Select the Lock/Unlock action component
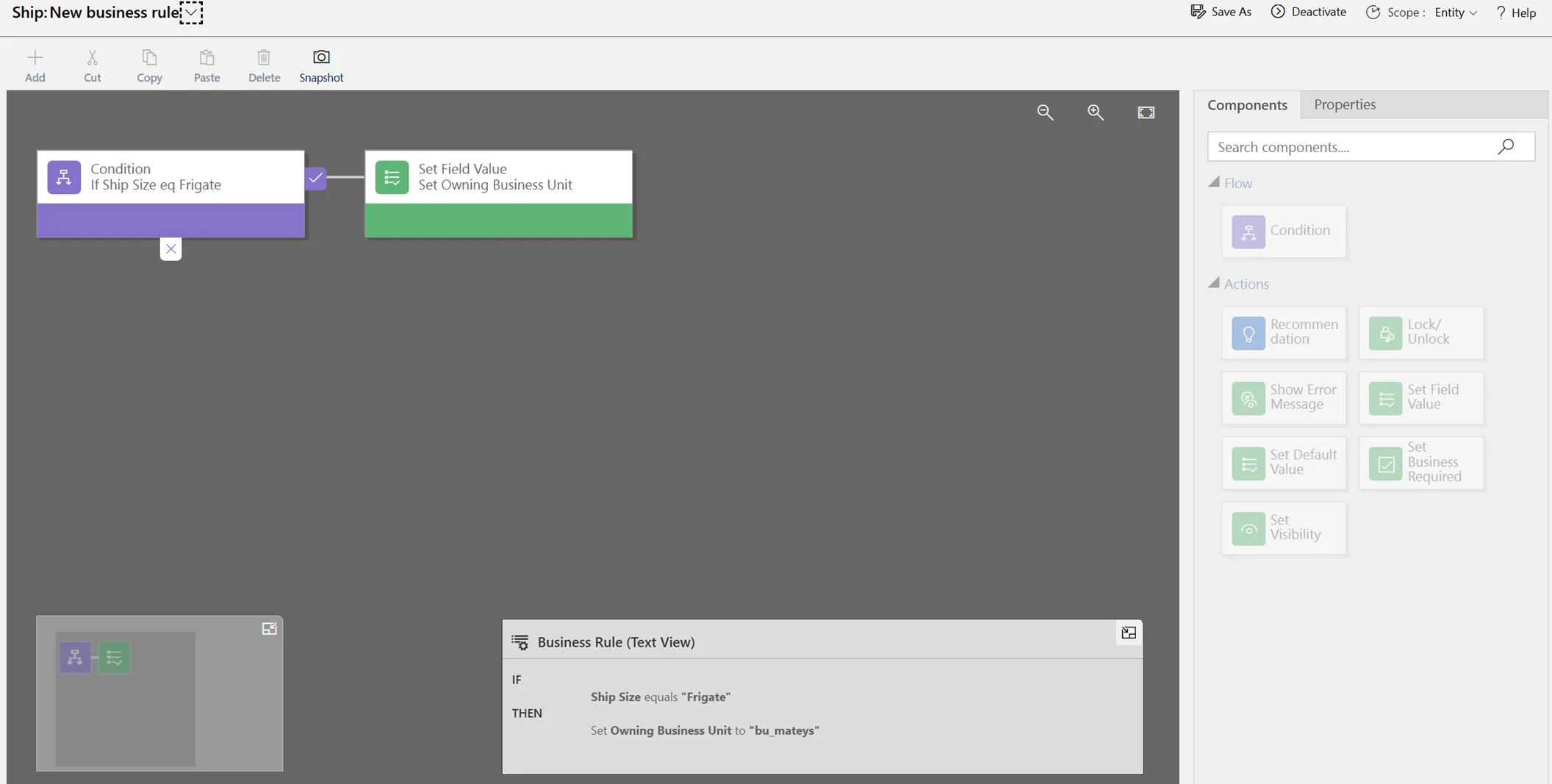1552x784 pixels. pos(1421,333)
